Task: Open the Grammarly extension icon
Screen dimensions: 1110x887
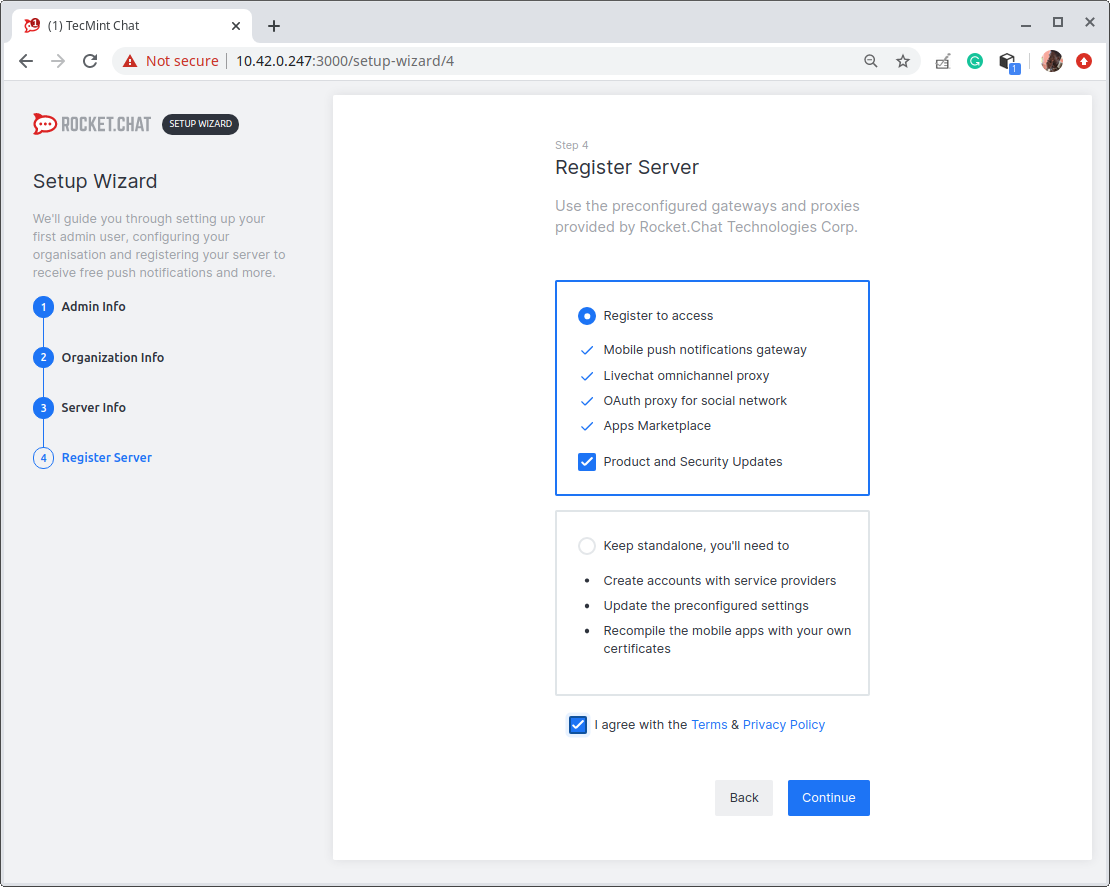Action: (975, 61)
